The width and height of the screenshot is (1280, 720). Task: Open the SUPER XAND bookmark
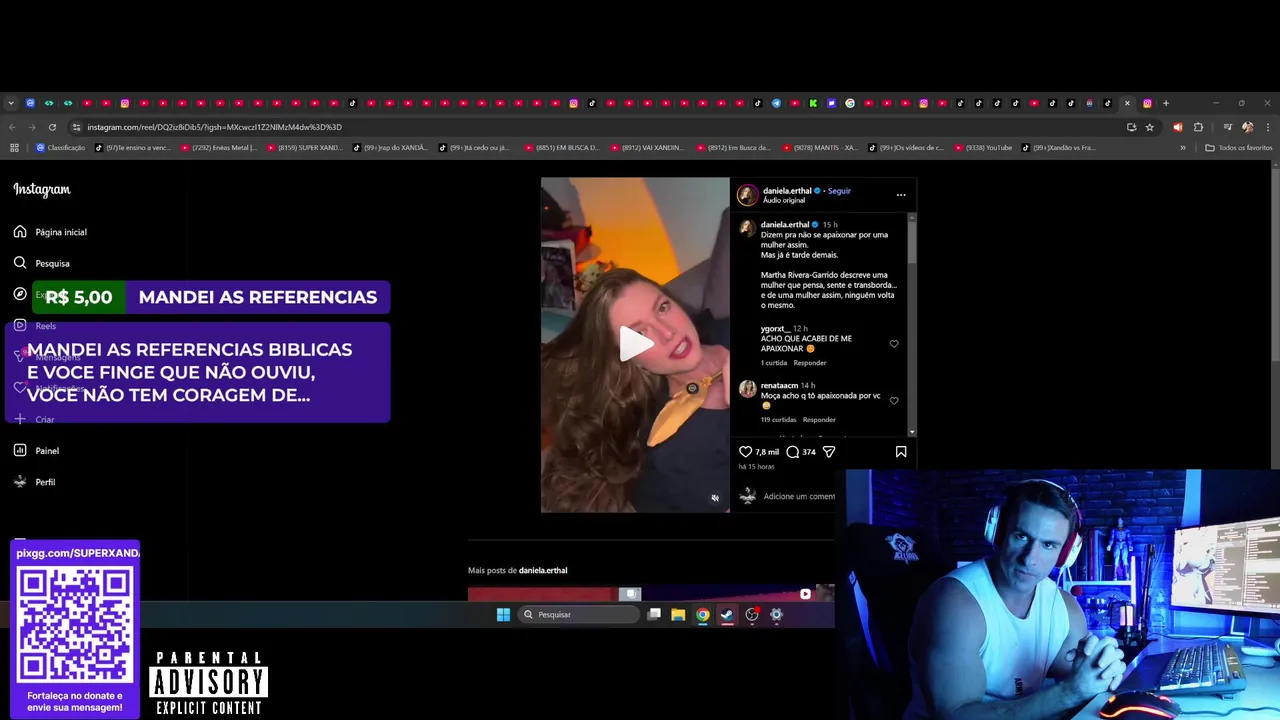click(304, 148)
